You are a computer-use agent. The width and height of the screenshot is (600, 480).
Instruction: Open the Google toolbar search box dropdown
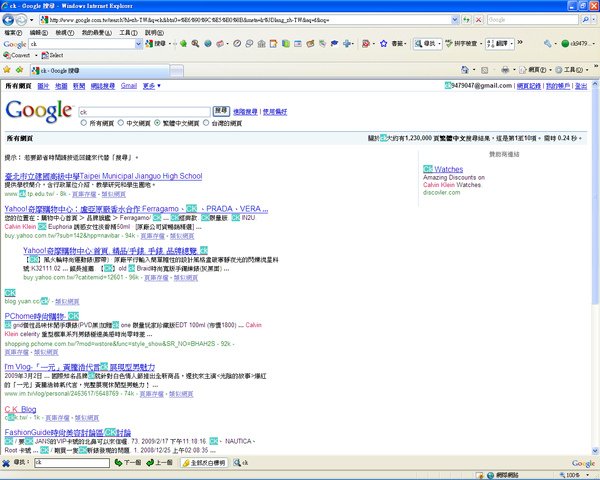pos(139,44)
